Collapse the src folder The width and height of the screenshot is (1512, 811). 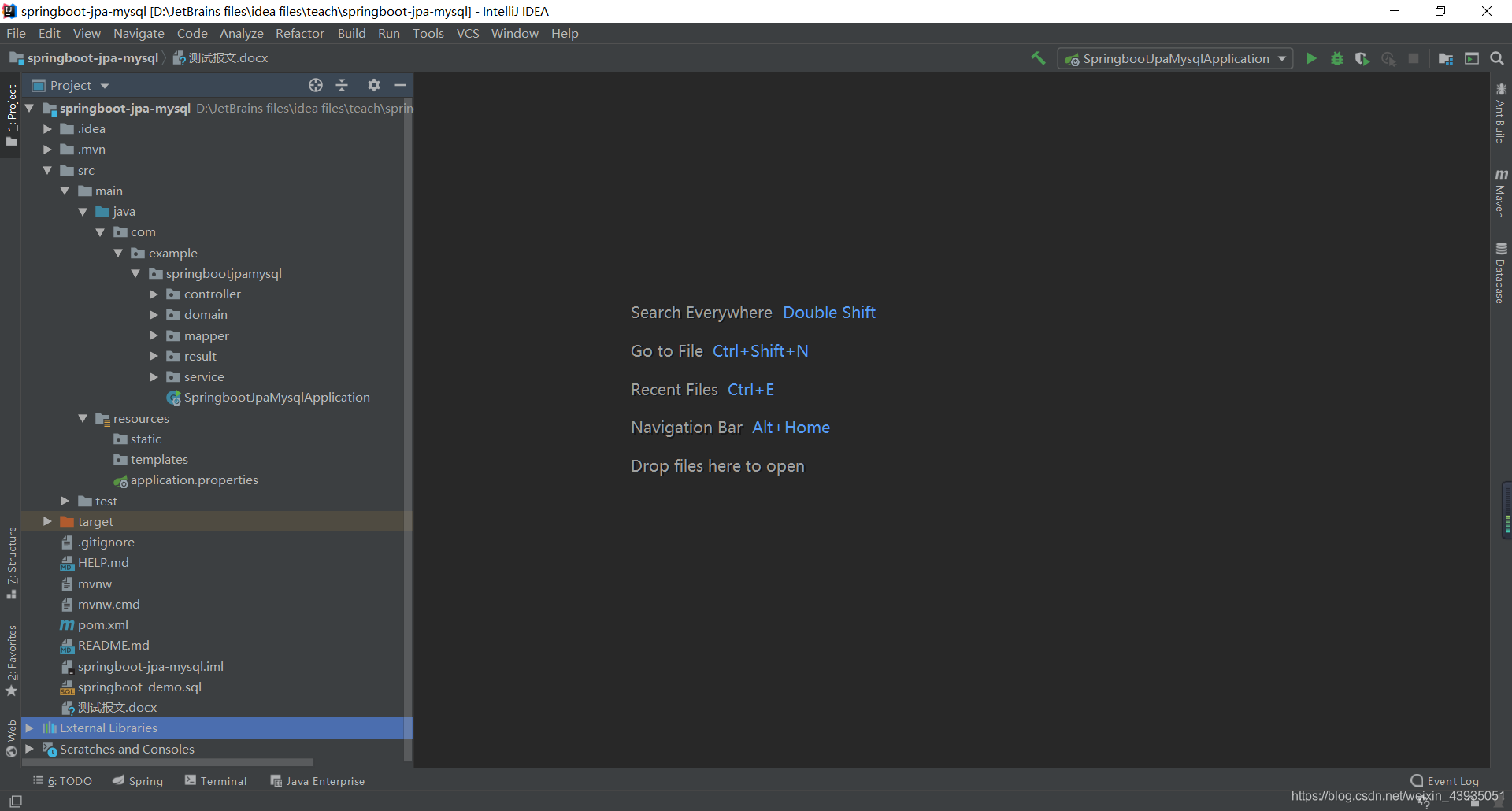pos(47,170)
